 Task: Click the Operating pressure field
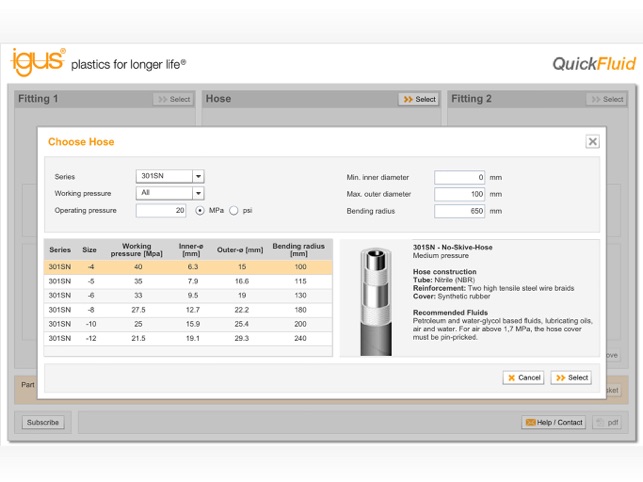coord(161,211)
